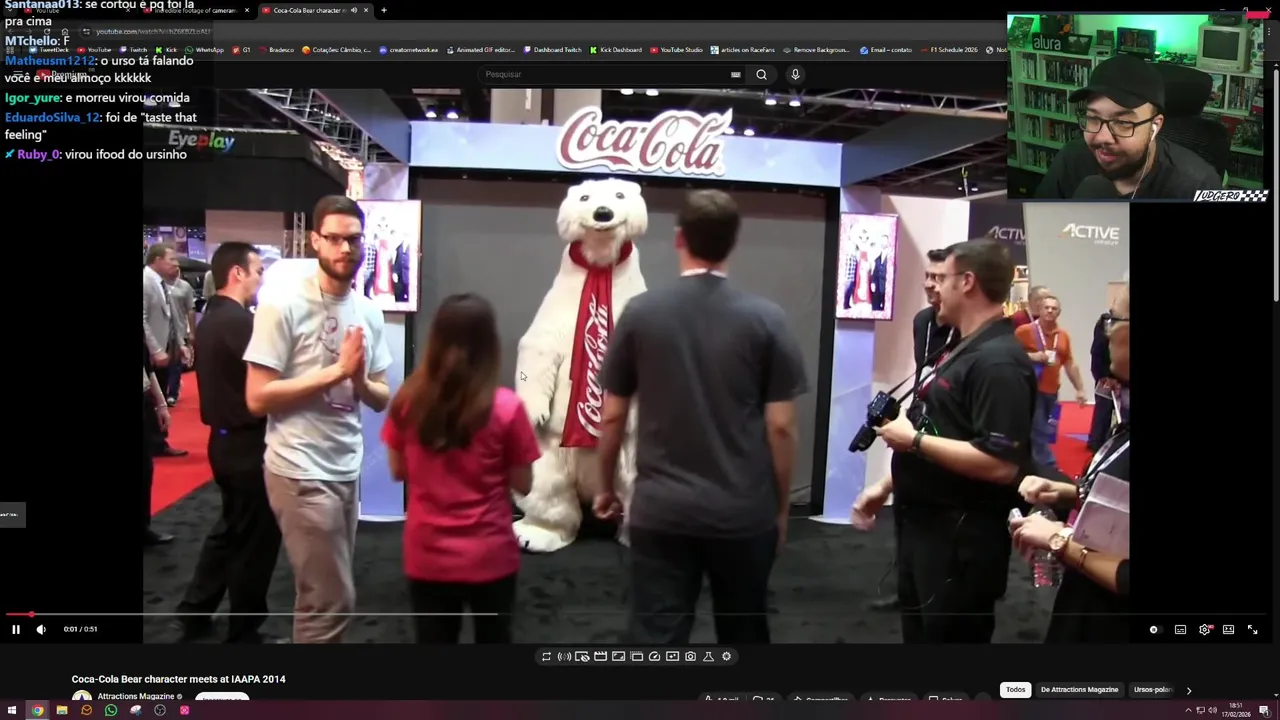The height and width of the screenshot is (720, 1280).
Task: Open the Windows Start menu
Action: [12, 710]
